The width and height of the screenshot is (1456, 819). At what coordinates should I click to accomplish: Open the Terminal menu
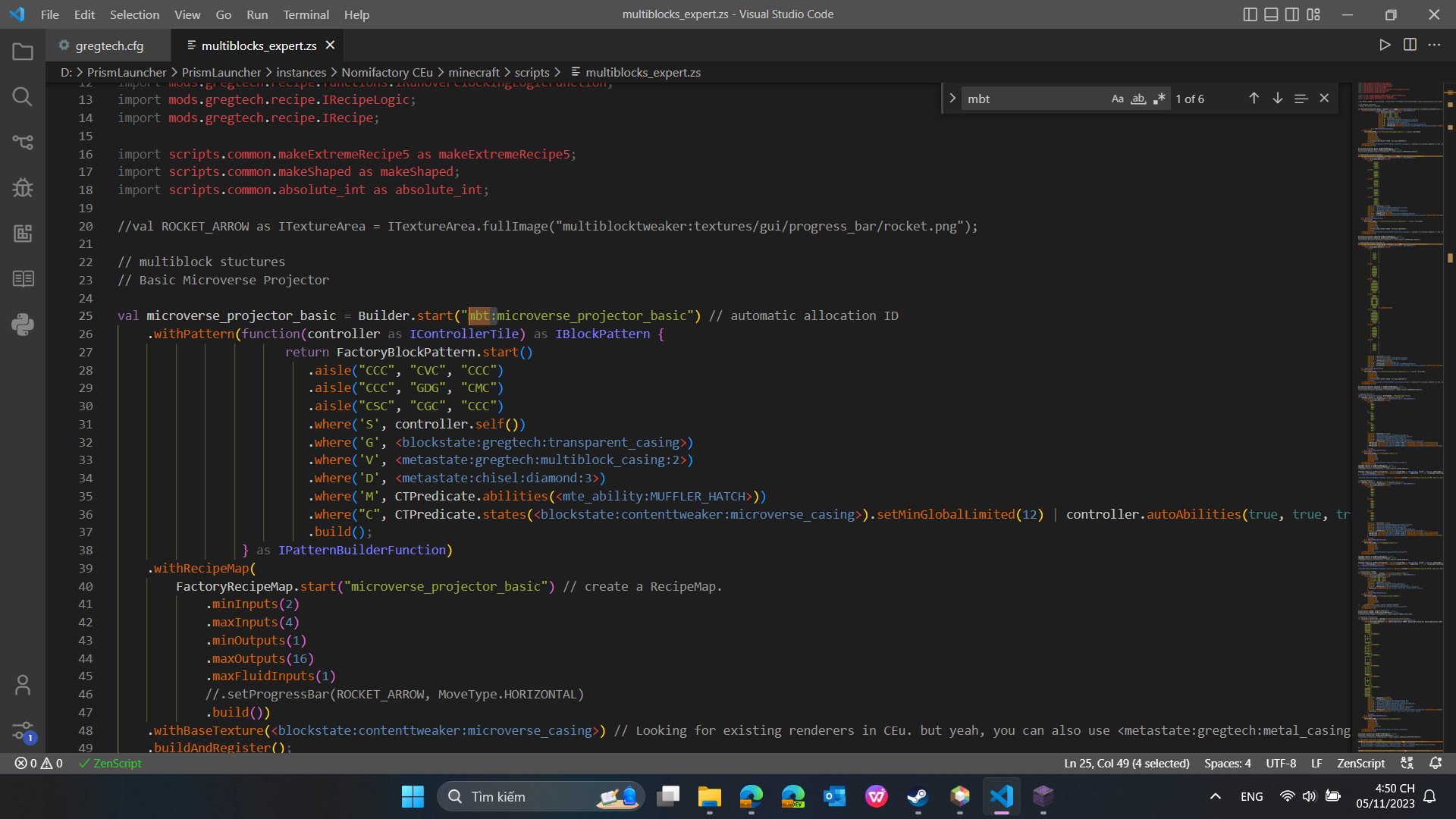click(306, 14)
